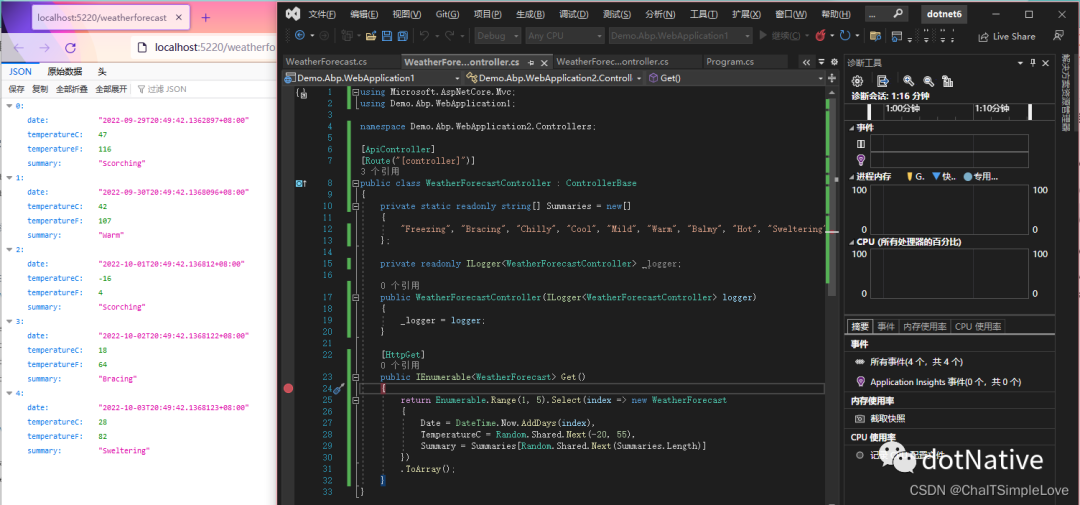Click the Open File folder icon
Viewport: 1080px width, 505px height.
(371, 36)
